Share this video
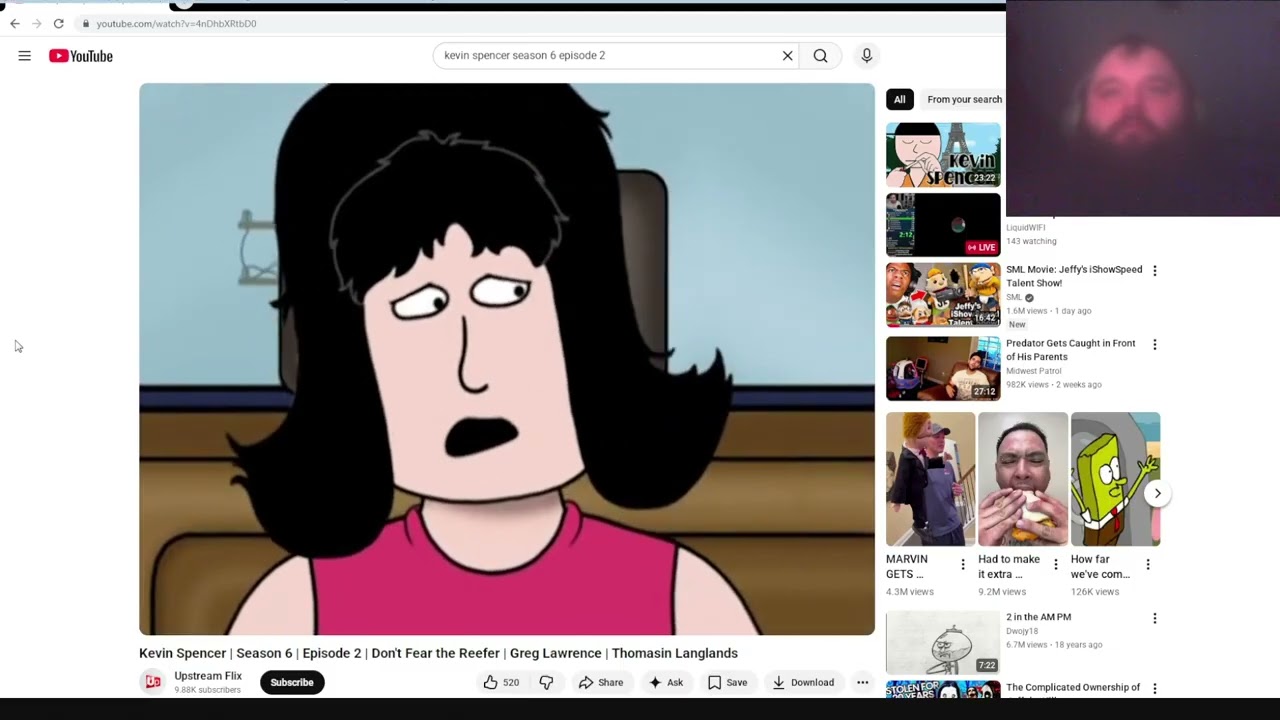This screenshot has height=720, width=1280. [x=601, y=682]
